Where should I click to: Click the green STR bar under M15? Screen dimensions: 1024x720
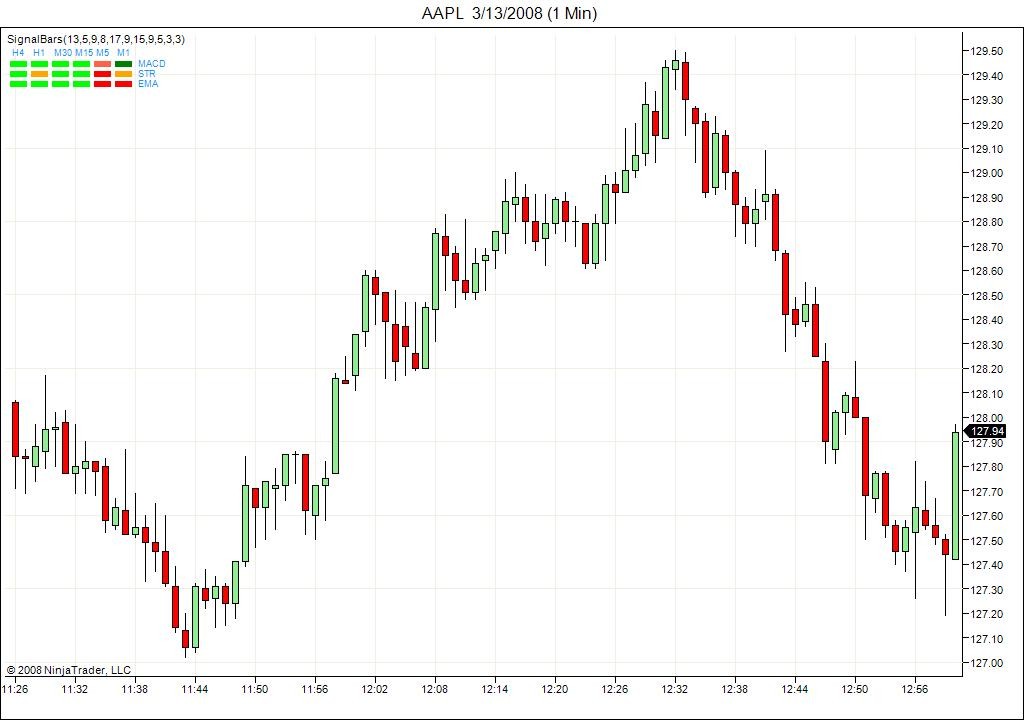(x=82, y=74)
